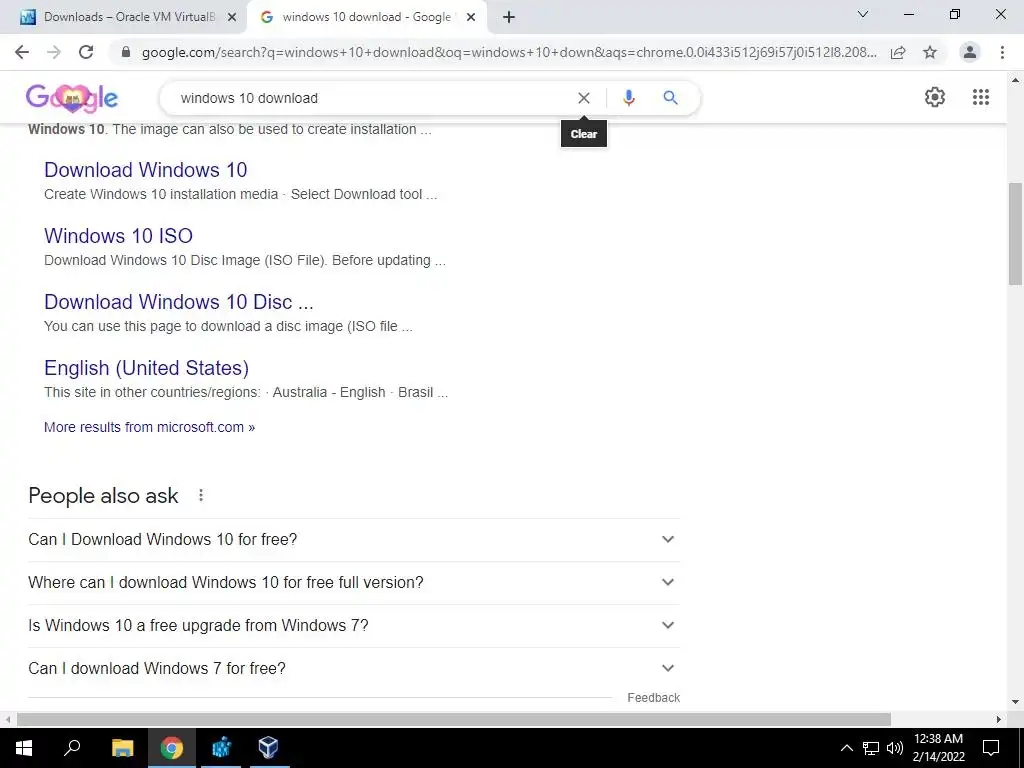Click the network status tray icon
The height and width of the screenshot is (768, 1024).
coord(871,748)
